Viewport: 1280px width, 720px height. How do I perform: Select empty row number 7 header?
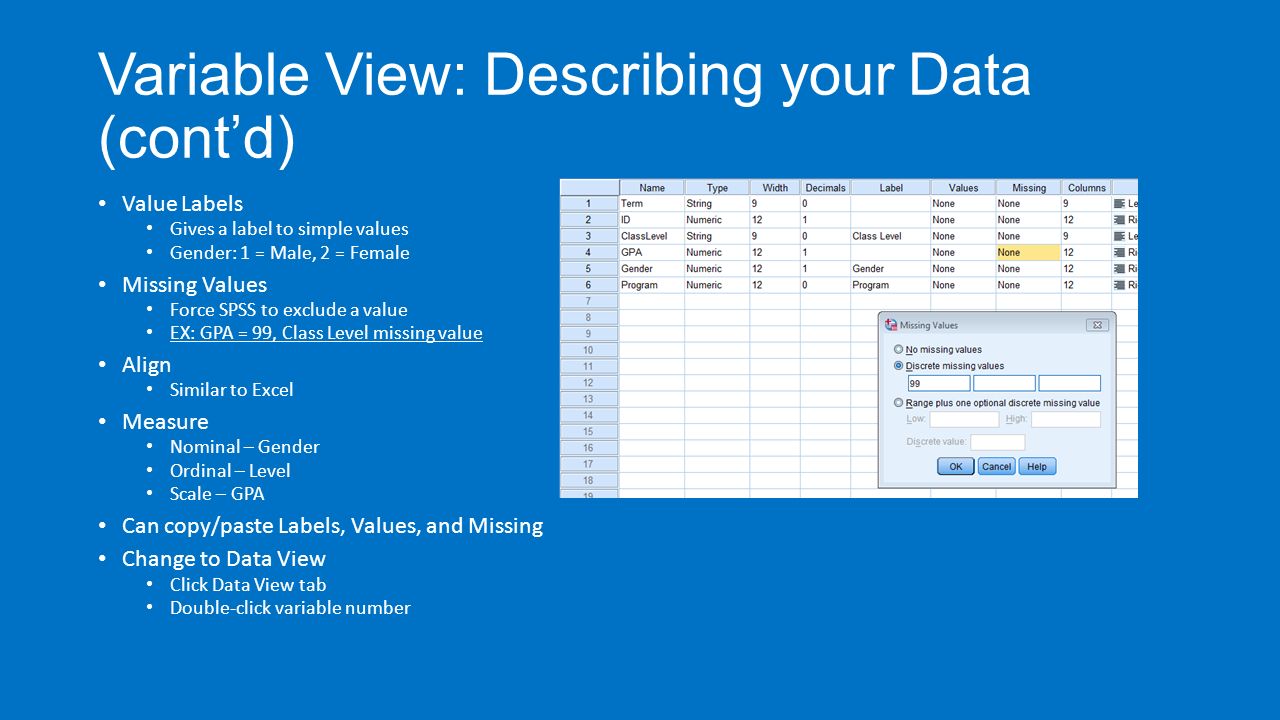tap(589, 301)
